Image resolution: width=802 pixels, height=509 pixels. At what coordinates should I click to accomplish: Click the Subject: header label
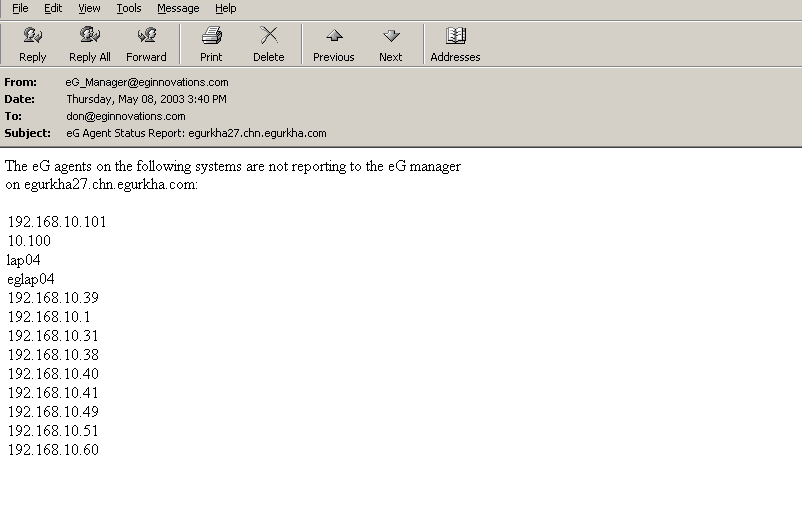(28, 133)
